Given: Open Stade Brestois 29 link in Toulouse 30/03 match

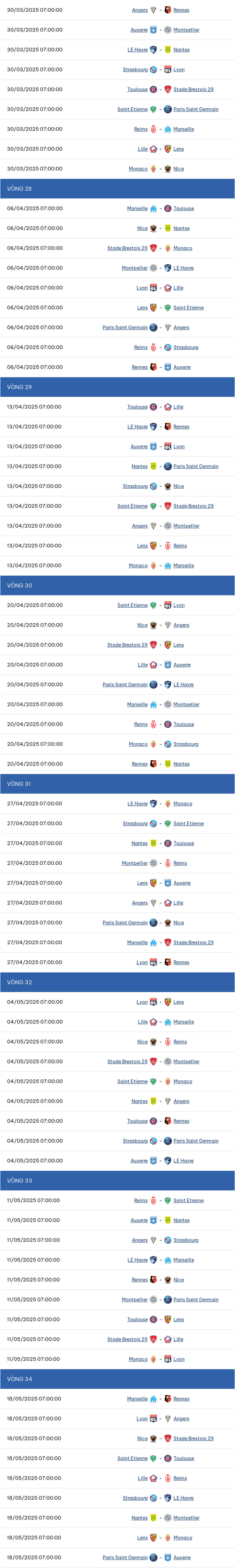Looking at the screenshot, I should coord(194,89).
